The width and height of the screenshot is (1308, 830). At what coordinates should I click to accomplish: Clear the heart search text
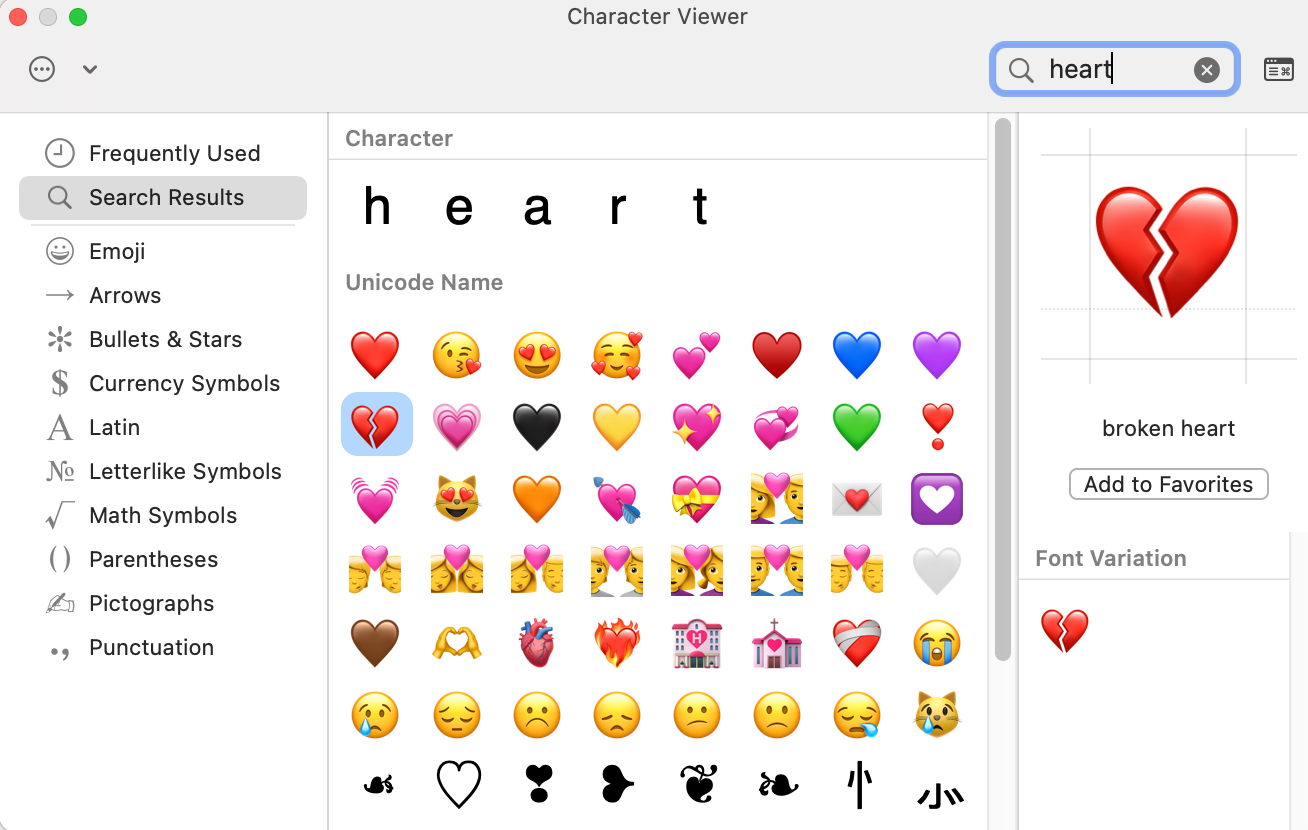pyautogui.click(x=1207, y=69)
